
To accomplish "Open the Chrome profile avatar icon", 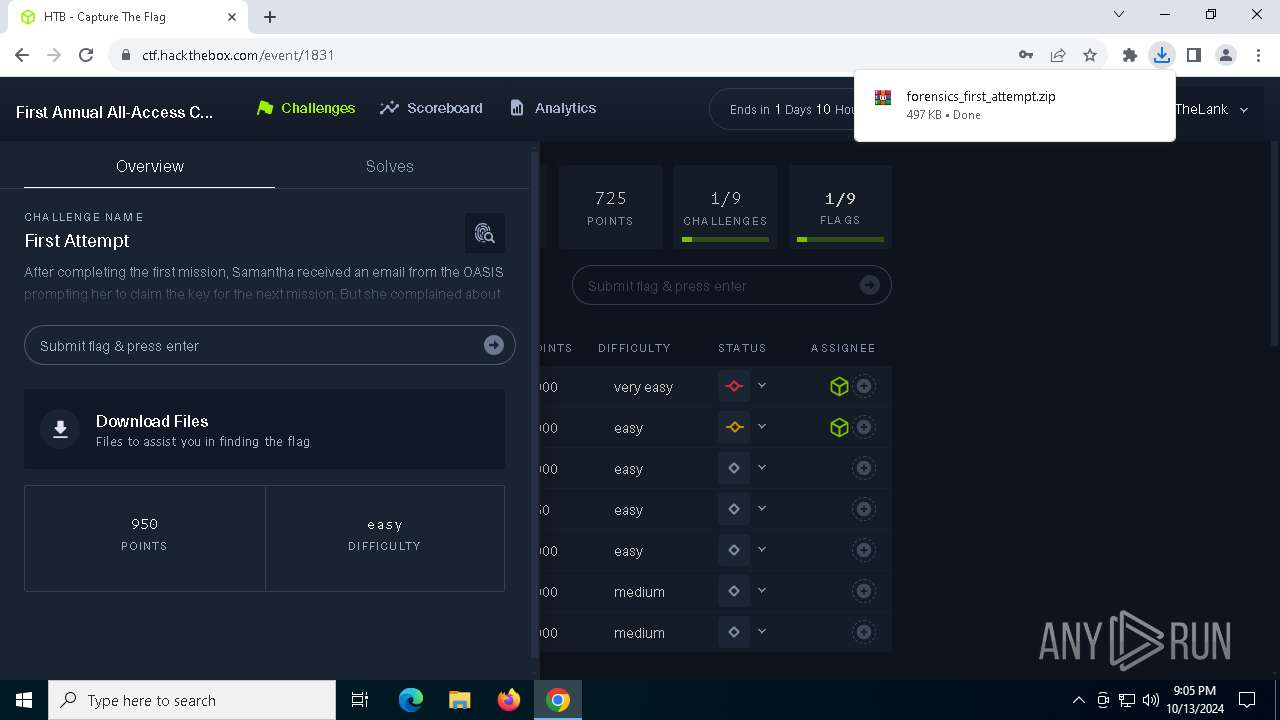I will pos(1226,55).
